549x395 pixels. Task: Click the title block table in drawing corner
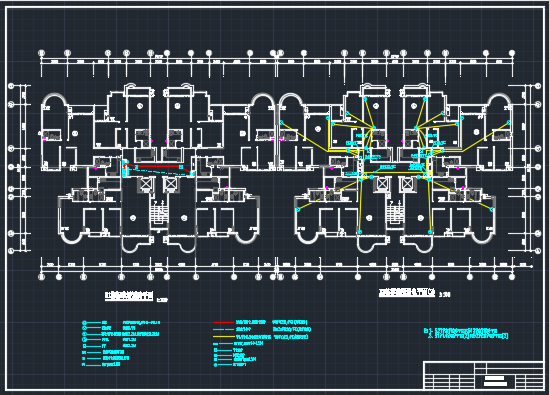(483, 375)
